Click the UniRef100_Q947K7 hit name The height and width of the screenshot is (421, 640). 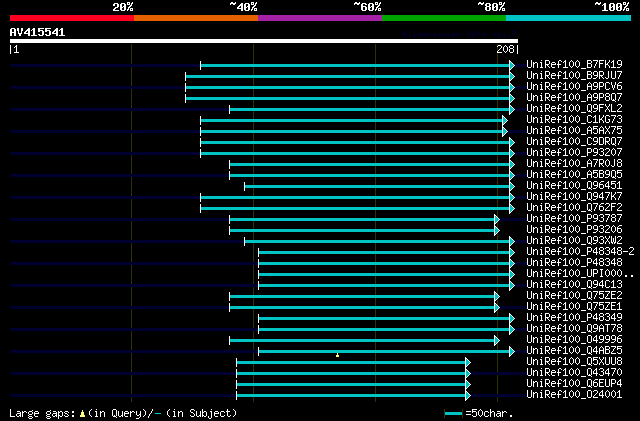(x=574, y=197)
